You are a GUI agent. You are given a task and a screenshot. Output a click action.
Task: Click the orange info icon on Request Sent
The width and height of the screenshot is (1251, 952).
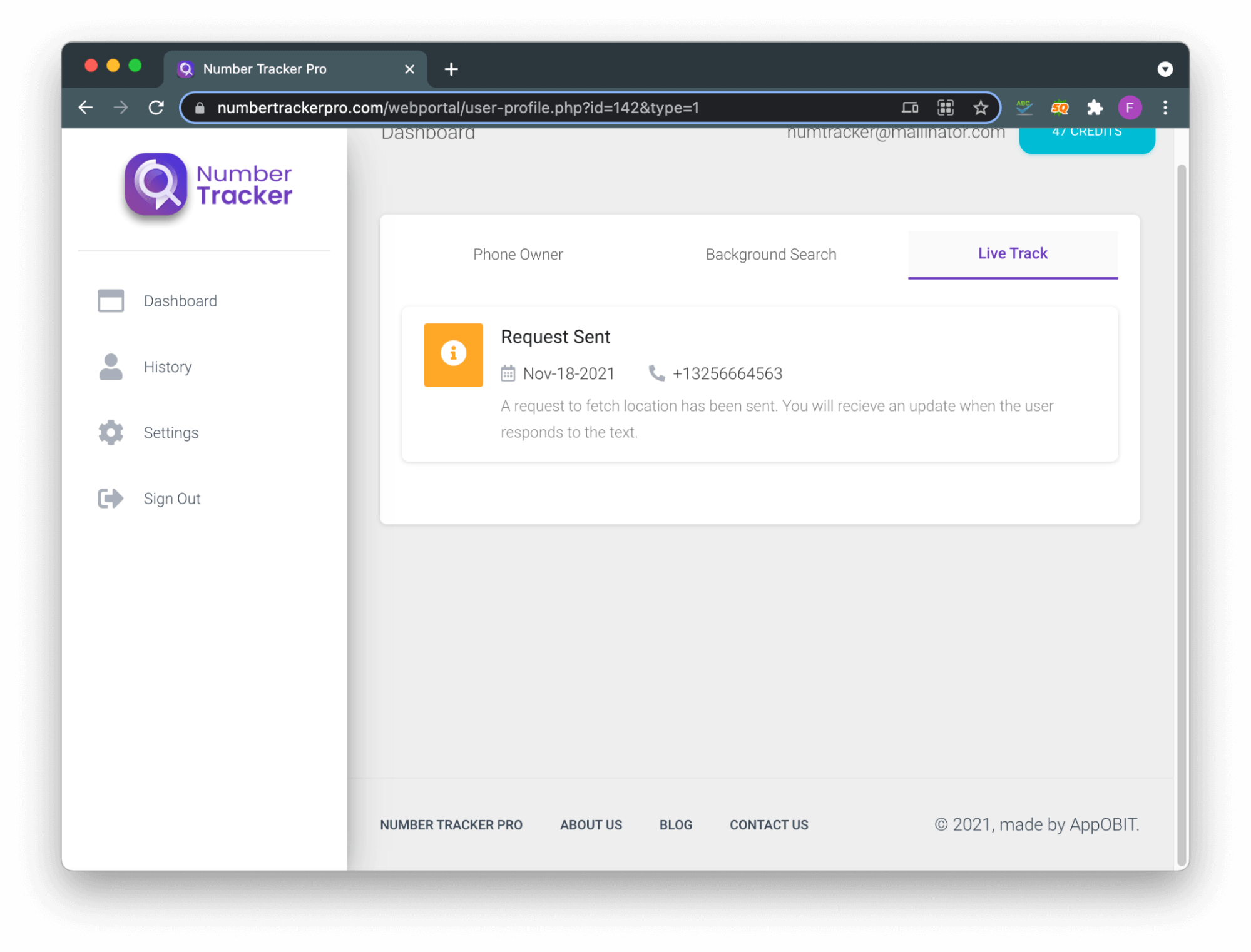coord(453,355)
